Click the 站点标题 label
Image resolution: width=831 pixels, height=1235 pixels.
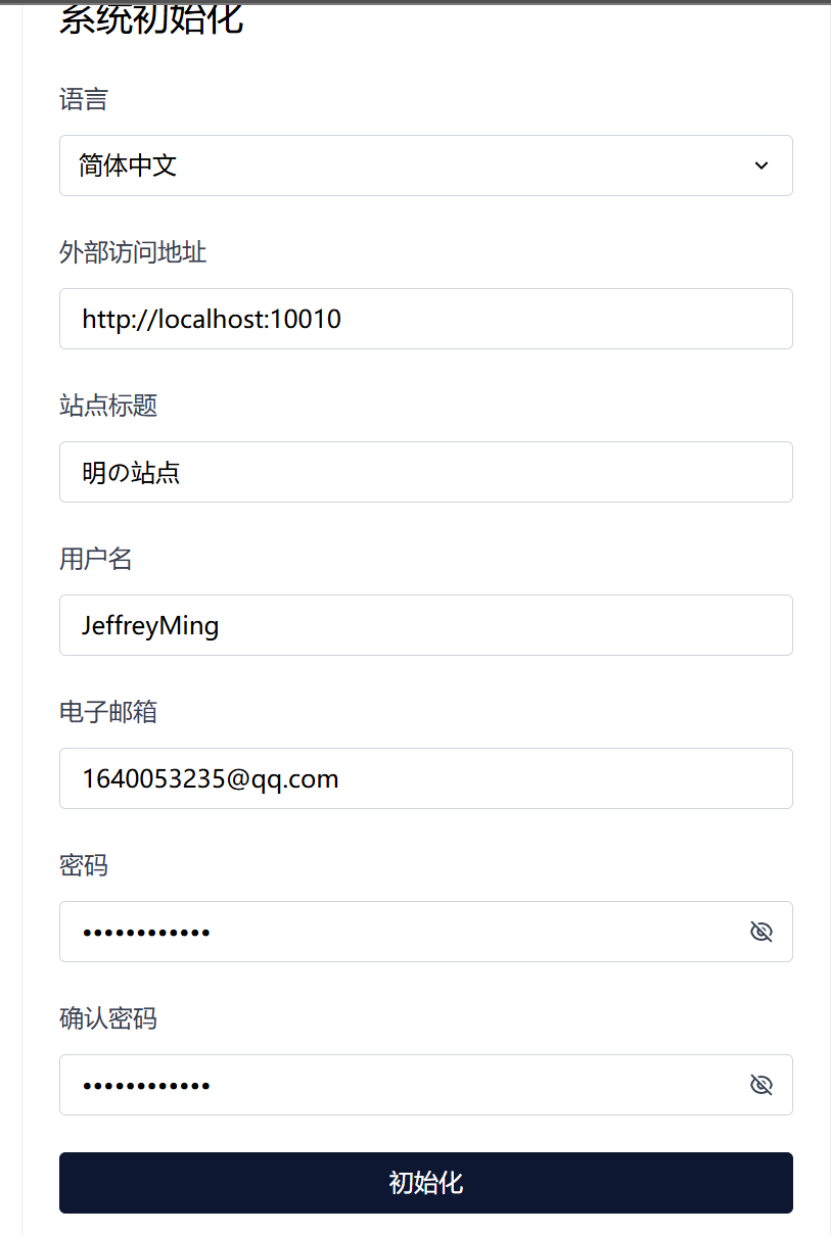108,406
